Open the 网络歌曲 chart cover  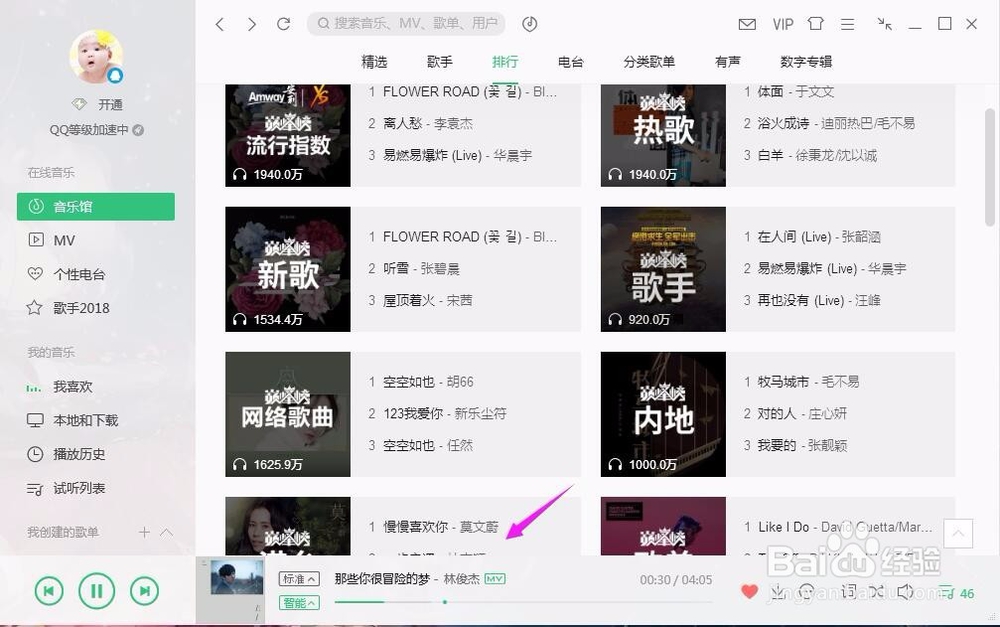[x=288, y=414]
